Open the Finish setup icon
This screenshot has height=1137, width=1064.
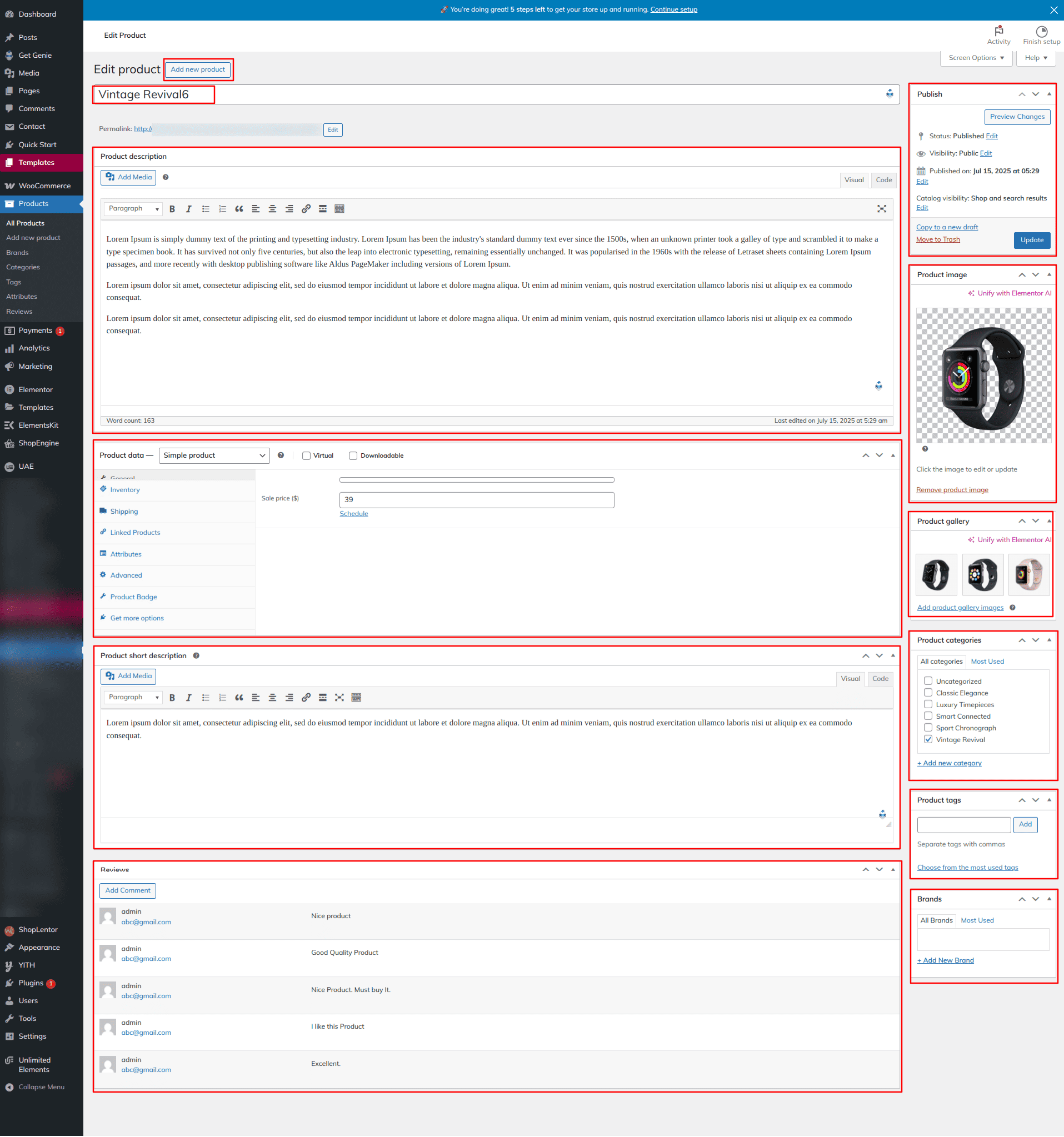(1041, 35)
